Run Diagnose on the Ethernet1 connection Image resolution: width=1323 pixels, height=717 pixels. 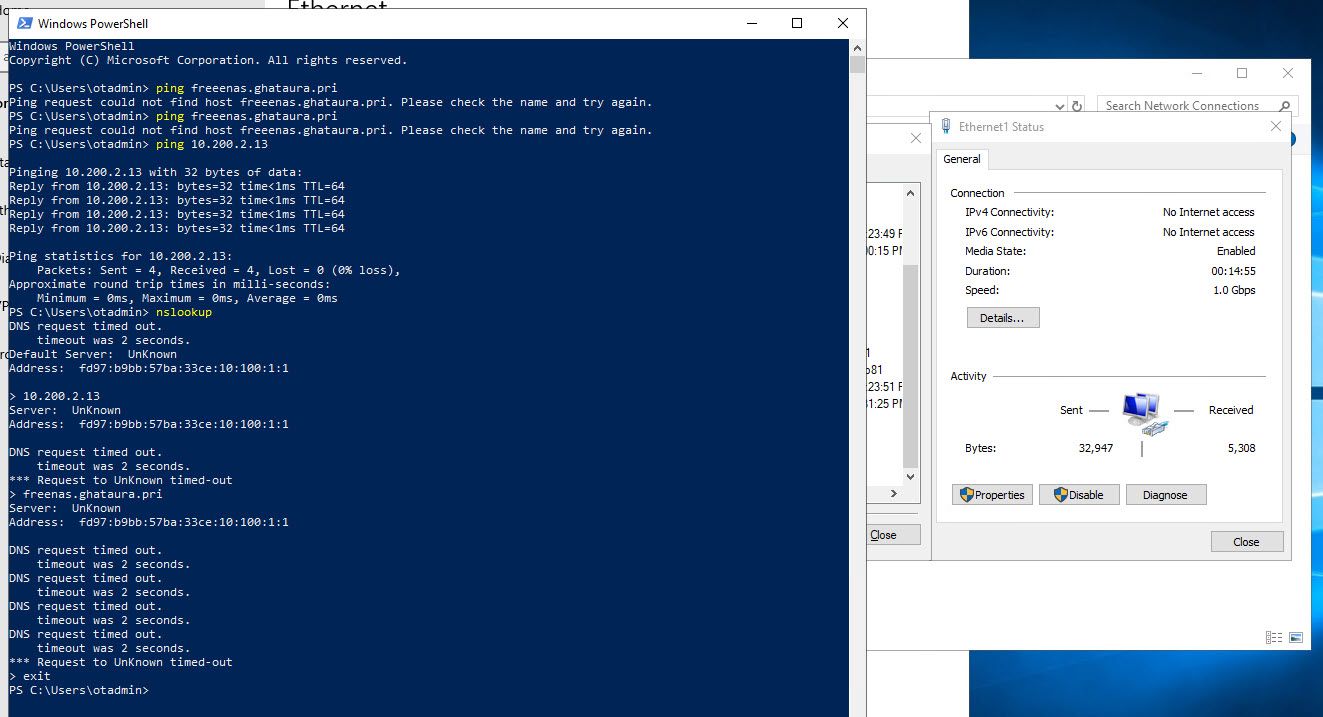[1166, 495]
